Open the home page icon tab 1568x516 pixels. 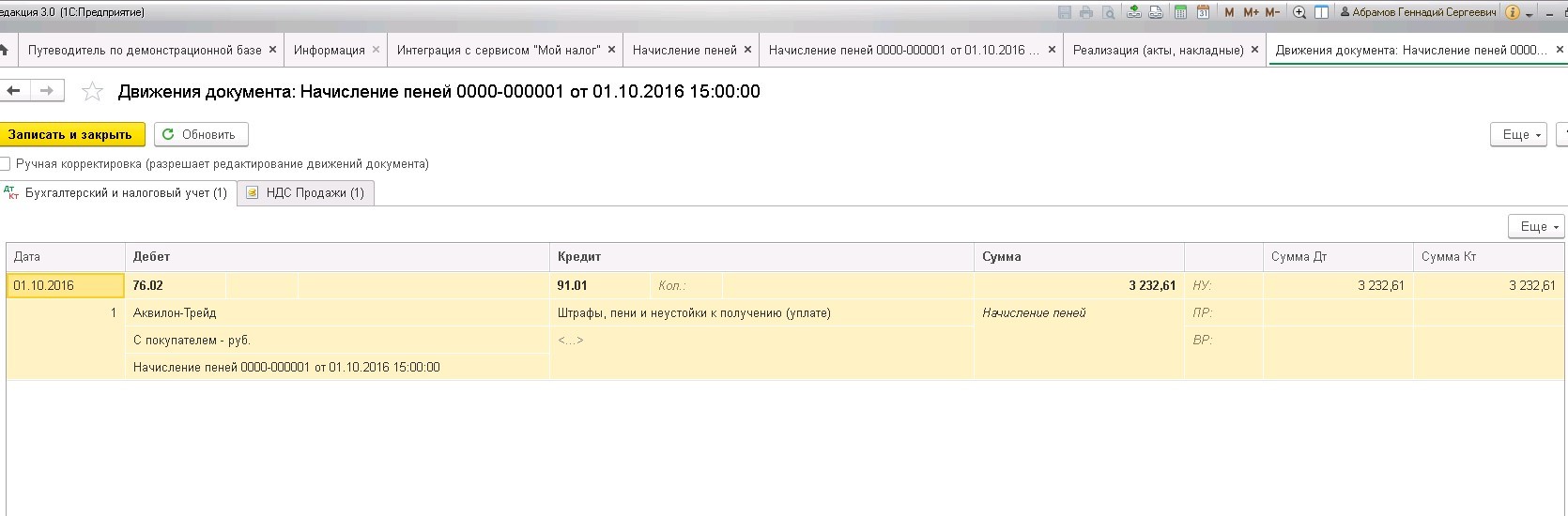pyautogui.click(x=5, y=50)
